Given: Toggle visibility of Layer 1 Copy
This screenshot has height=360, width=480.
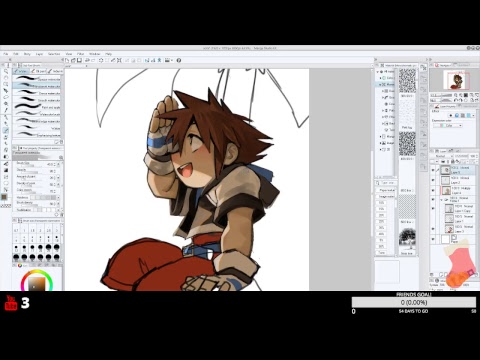Looking at the screenshot, I should 433,209.
